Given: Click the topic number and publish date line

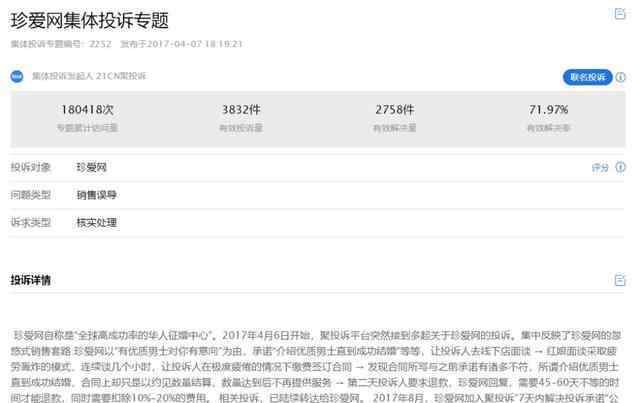Looking at the screenshot, I should 126,44.
